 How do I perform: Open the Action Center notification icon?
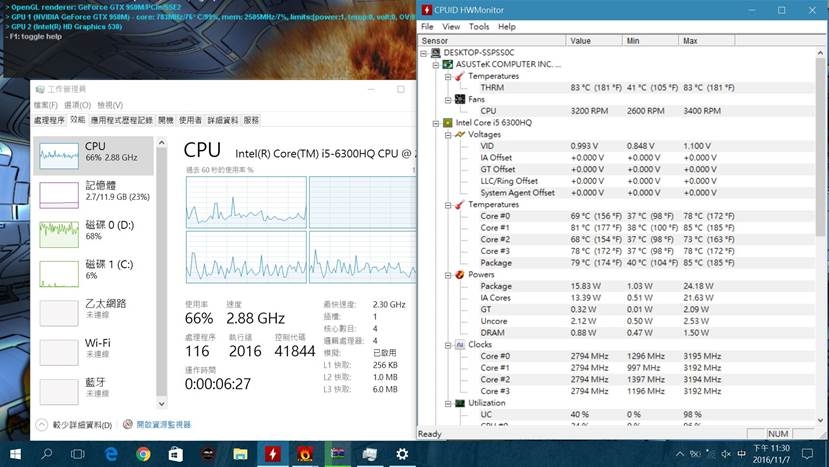[x=807, y=454]
